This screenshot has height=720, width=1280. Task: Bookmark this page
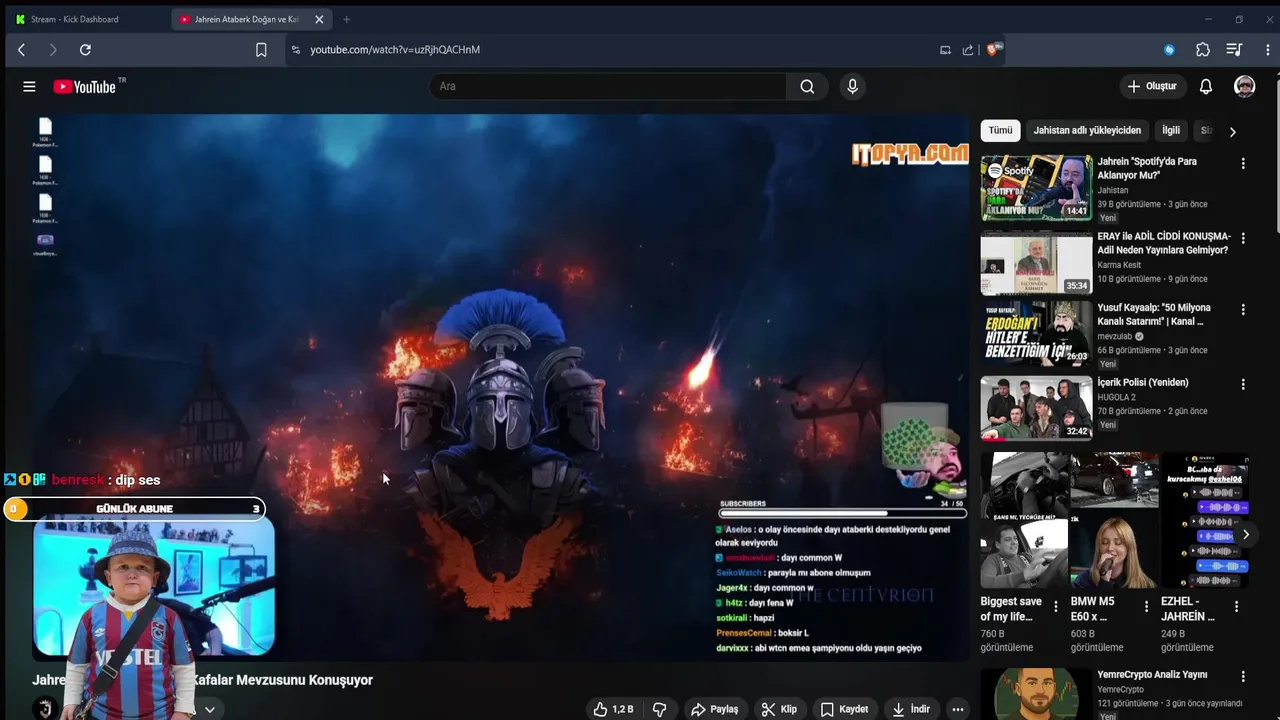pyautogui.click(x=261, y=49)
